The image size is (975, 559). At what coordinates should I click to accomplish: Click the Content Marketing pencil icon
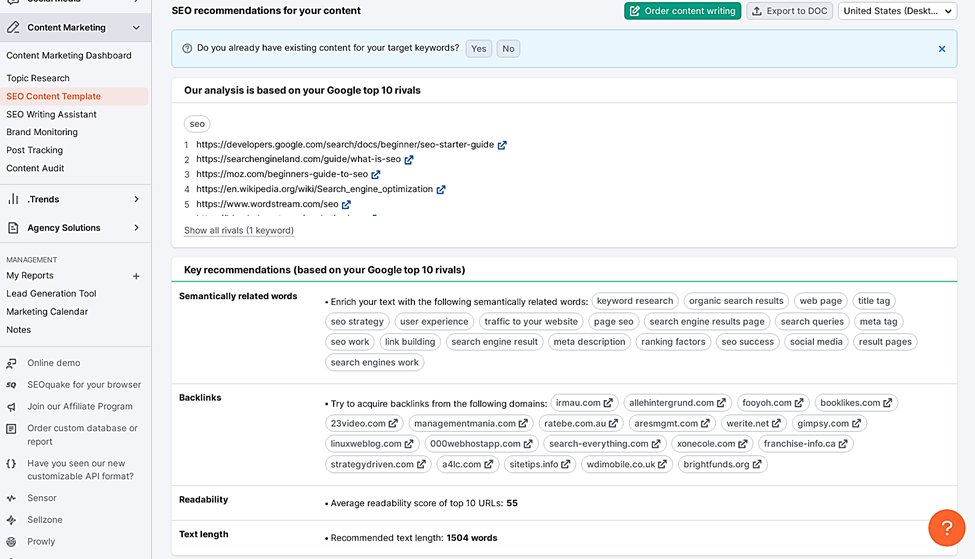(x=13, y=27)
